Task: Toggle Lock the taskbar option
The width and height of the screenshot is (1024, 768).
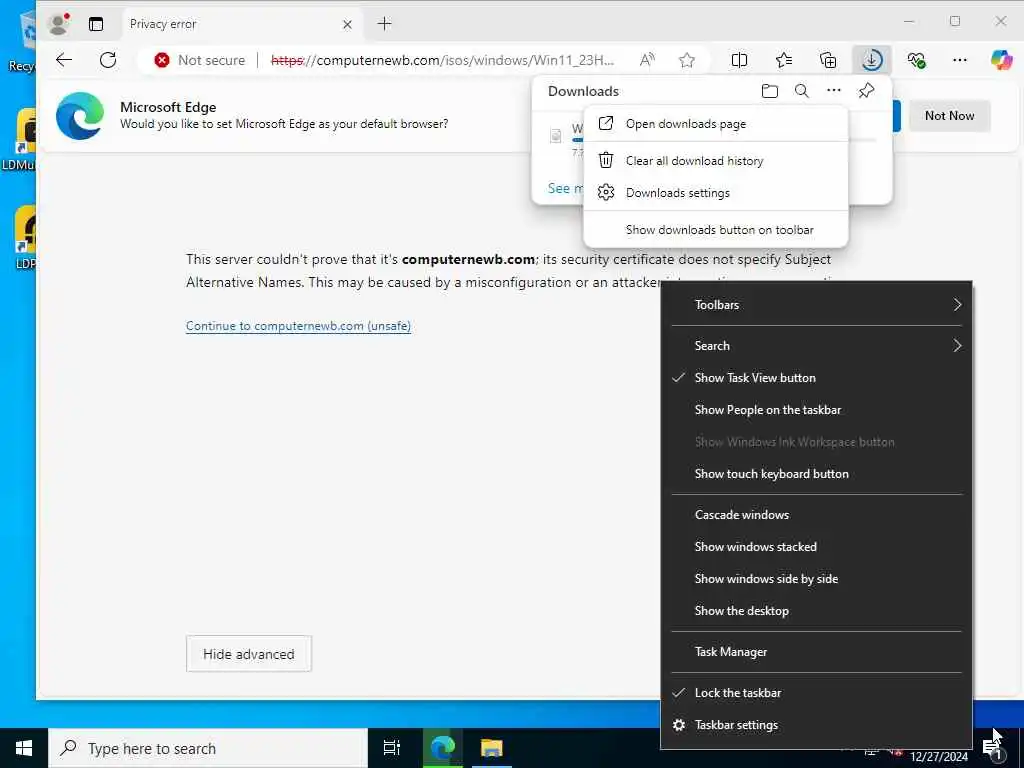Action: (816, 693)
